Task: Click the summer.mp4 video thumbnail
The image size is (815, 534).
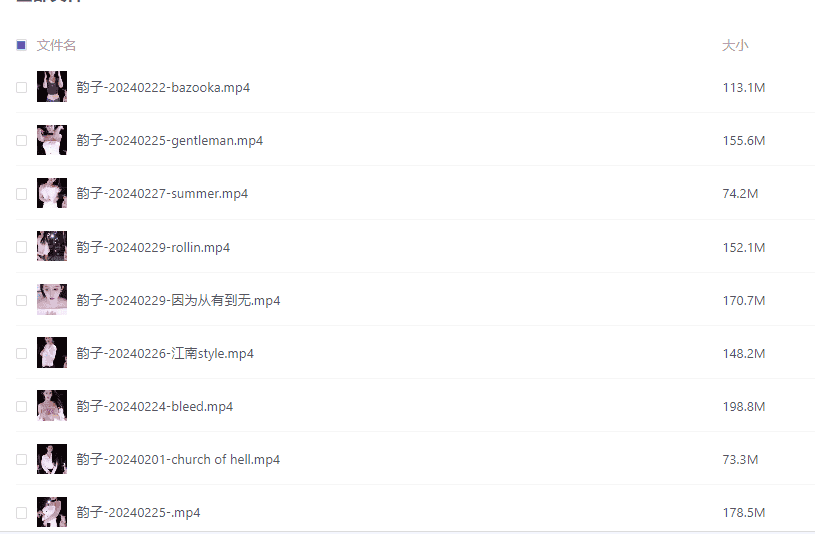Action: pos(52,193)
